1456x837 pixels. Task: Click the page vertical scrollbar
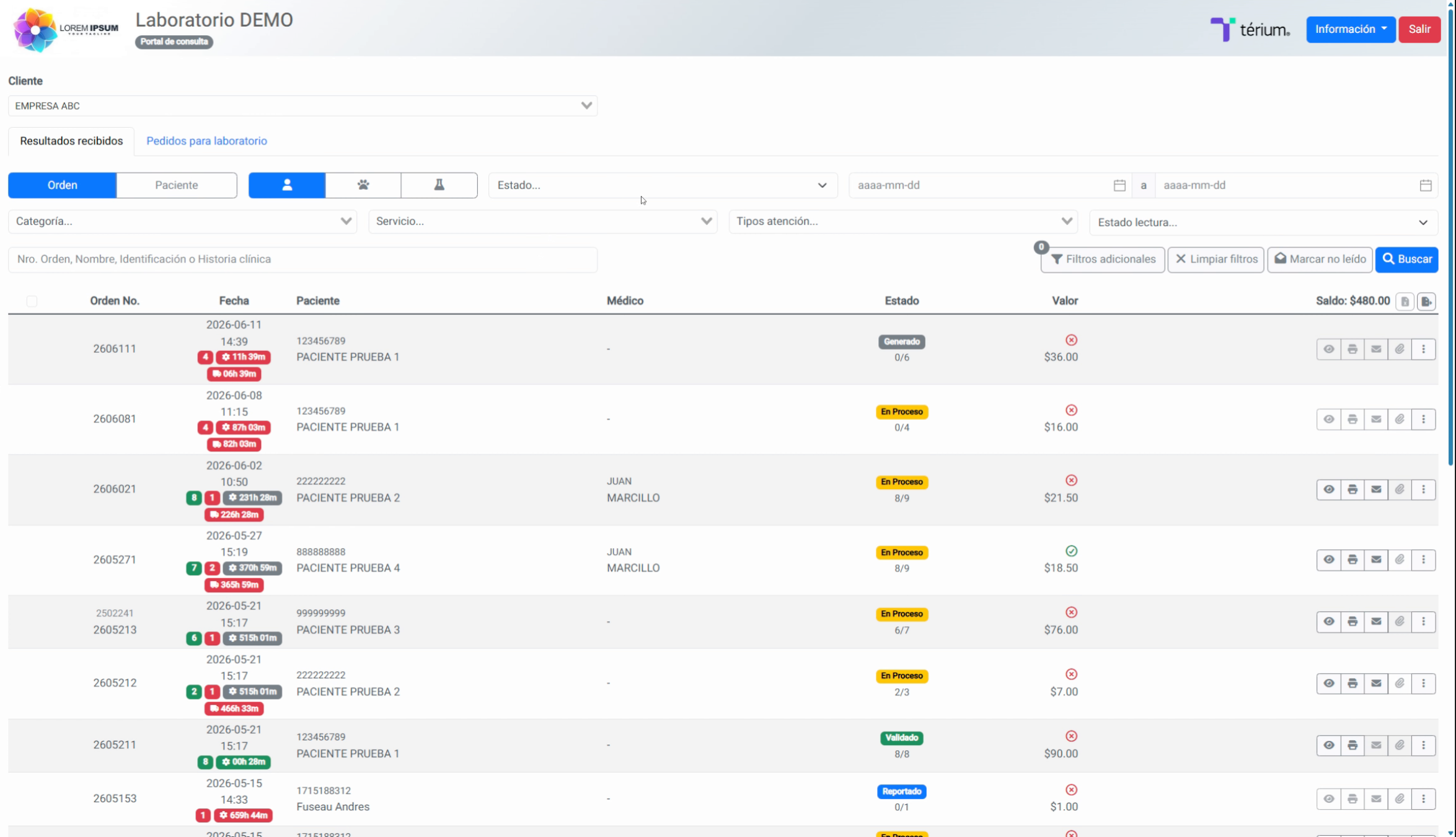pyautogui.click(x=1451, y=232)
